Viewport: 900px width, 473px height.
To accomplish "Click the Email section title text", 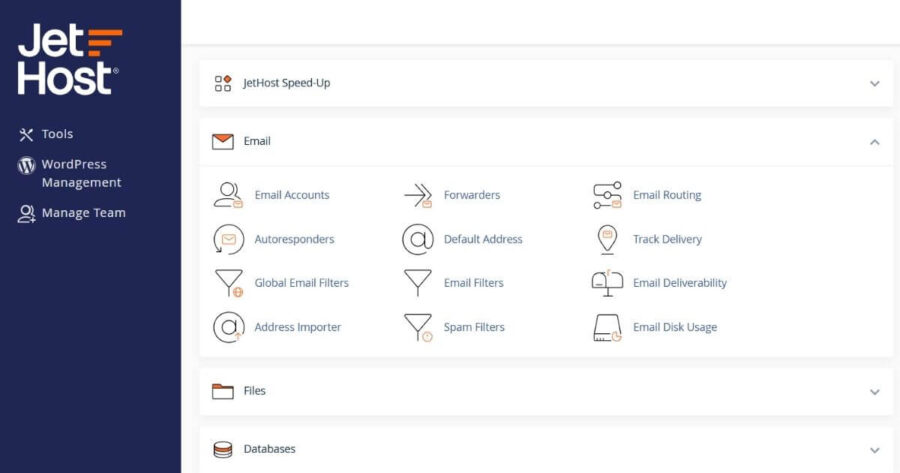I will click(257, 141).
